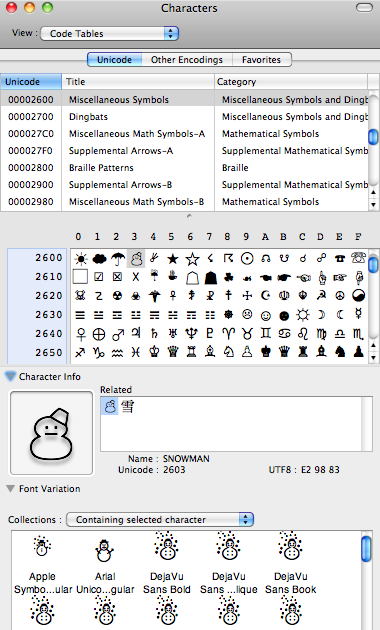
Task: Select the Miscellaneous Math Symbols-A row
Action: click(184, 133)
